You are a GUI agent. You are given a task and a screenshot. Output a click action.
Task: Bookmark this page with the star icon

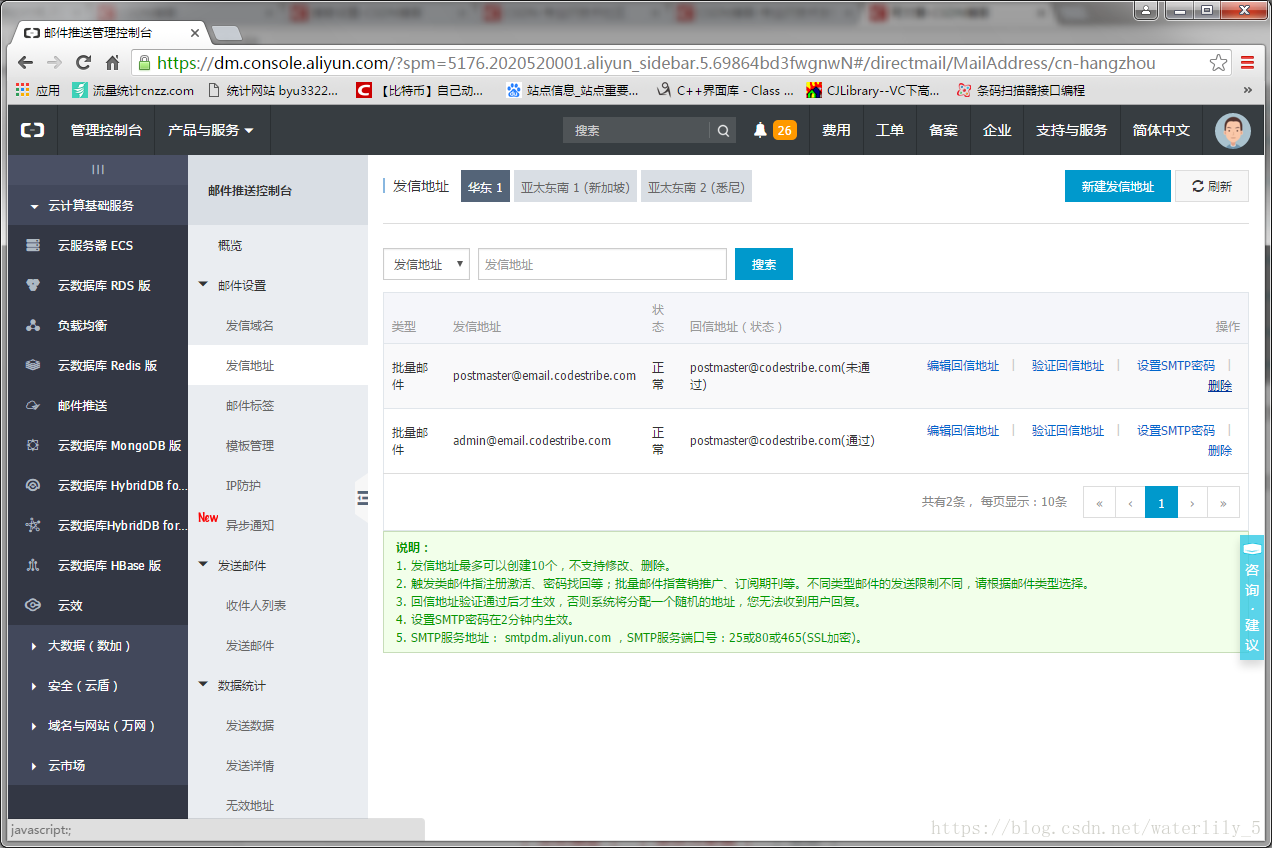tap(1218, 62)
